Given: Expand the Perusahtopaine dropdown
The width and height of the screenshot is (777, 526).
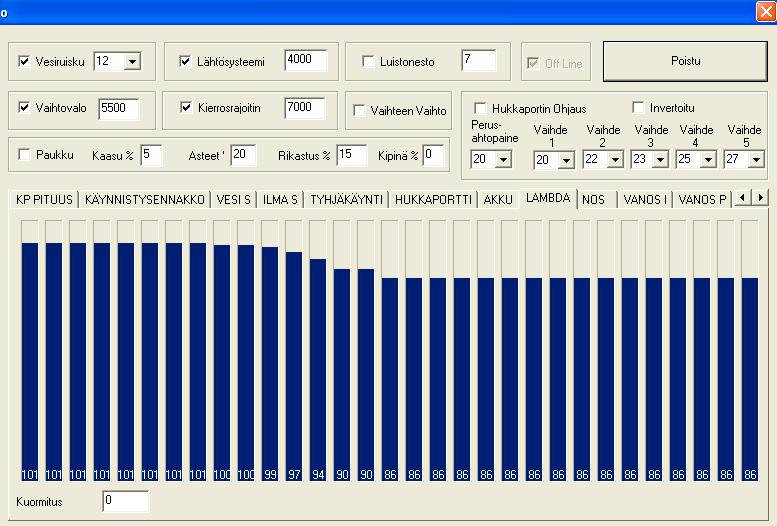Looking at the screenshot, I should (503, 160).
